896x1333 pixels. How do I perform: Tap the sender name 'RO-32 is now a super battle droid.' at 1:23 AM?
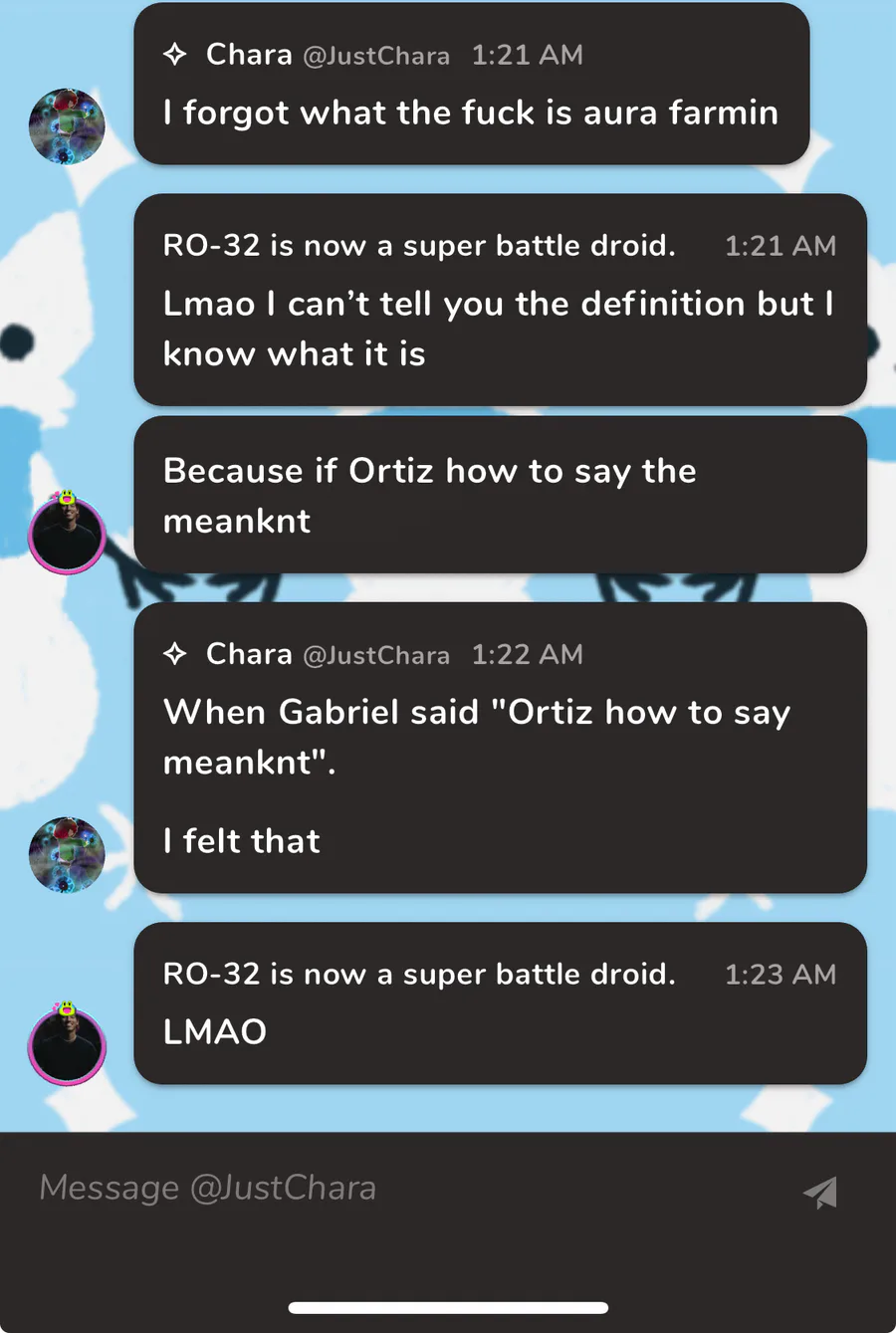click(419, 975)
